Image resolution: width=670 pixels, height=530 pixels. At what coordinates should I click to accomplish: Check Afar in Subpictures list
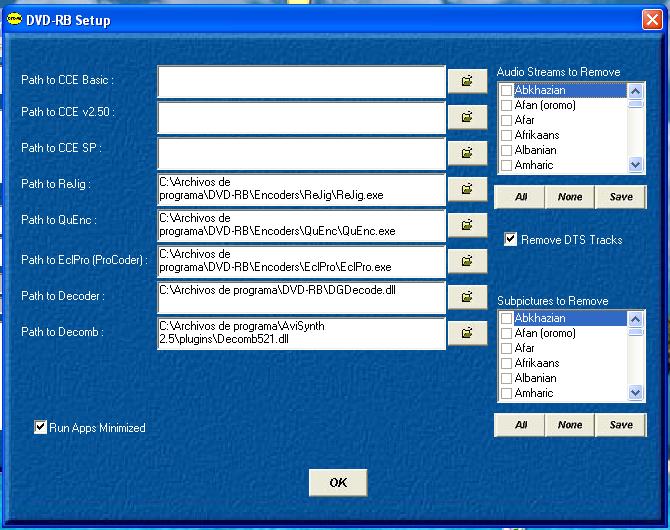click(x=506, y=348)
